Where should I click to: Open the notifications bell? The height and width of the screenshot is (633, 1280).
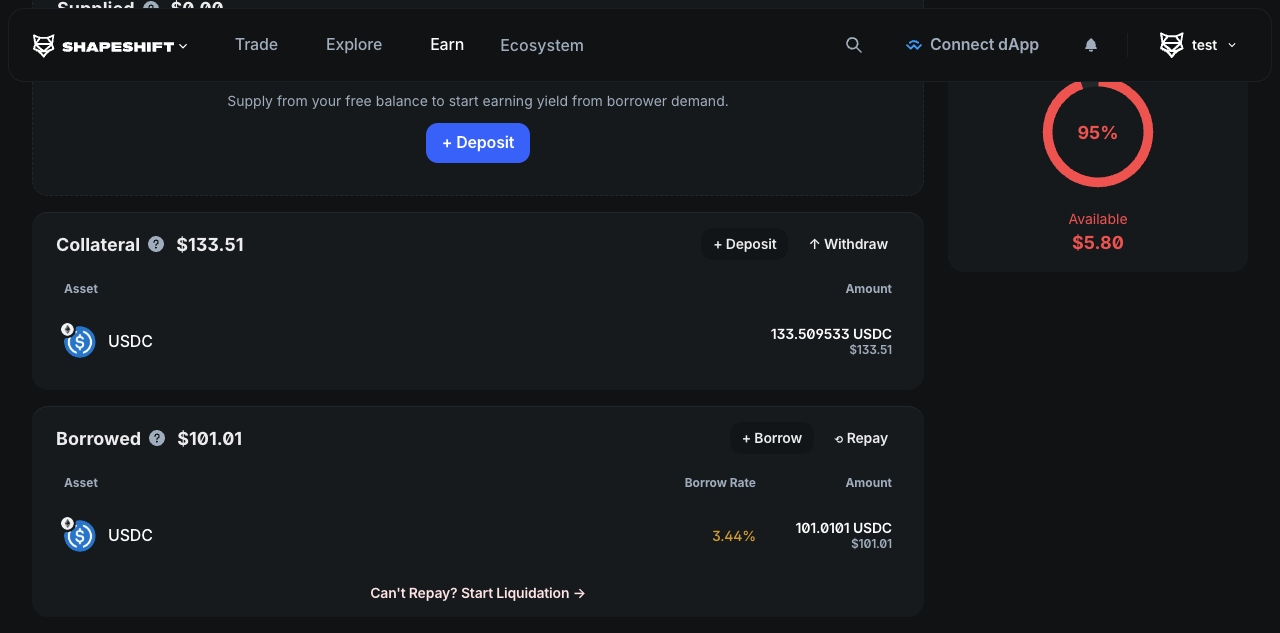click(x=1091, y=45)
